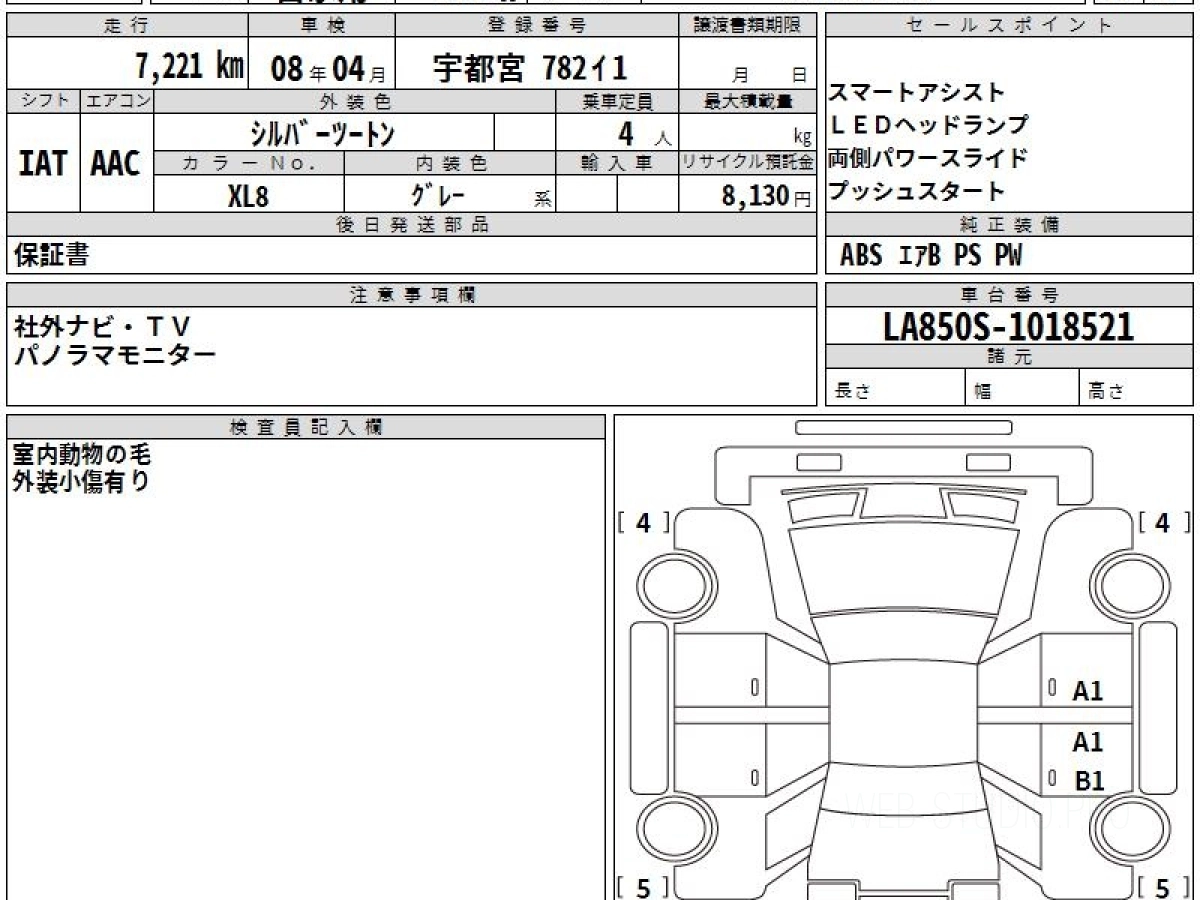Click the 後日発送部品 header
Image resolution: width=1200 pixels, height=900 pixels.
[x=411, y=225]
